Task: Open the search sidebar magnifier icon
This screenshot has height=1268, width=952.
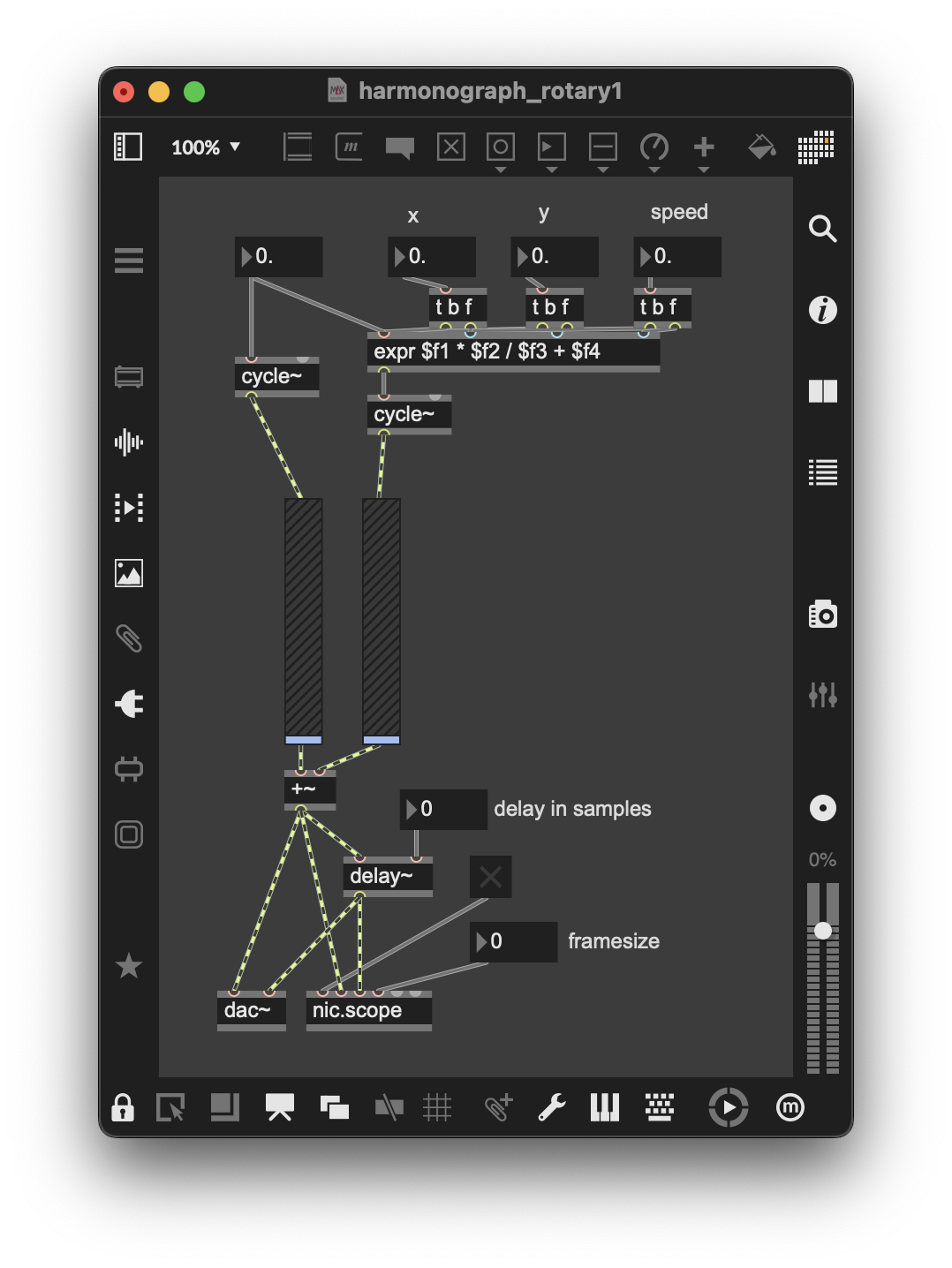Action: coord(822,229)
